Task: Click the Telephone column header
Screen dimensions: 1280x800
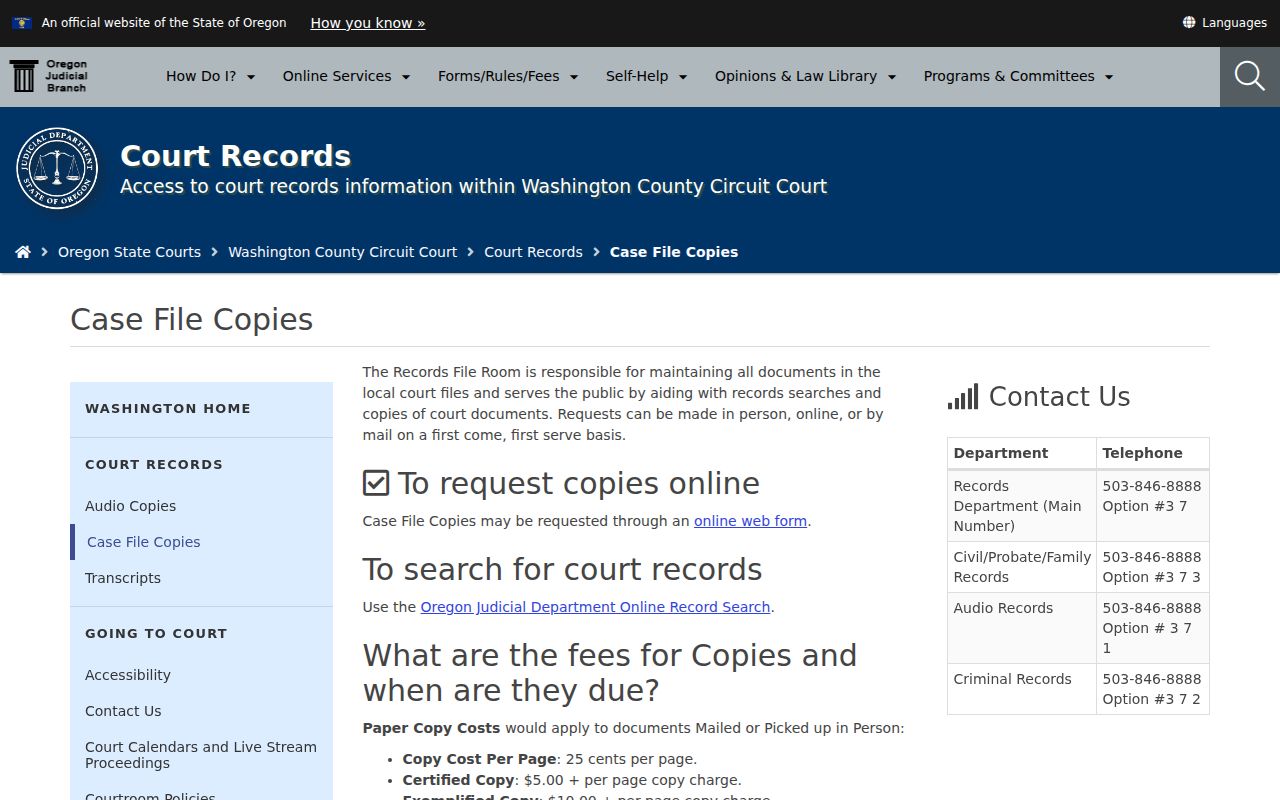Action: pyautogui.click(x=1153, y=453)
